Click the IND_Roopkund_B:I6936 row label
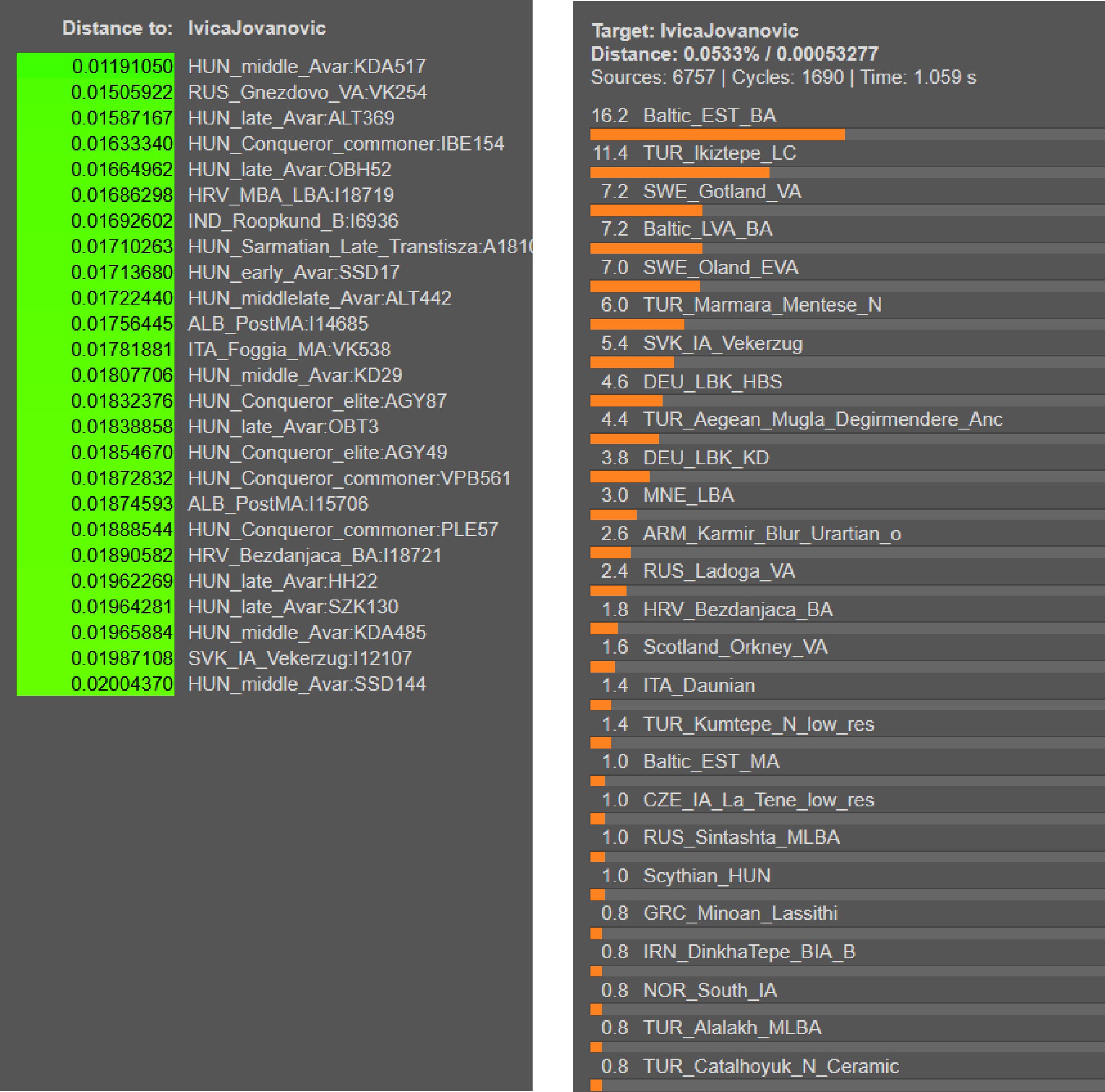Image resolution: width=1105 pixels, height=1092 pixels. point(293,221)
